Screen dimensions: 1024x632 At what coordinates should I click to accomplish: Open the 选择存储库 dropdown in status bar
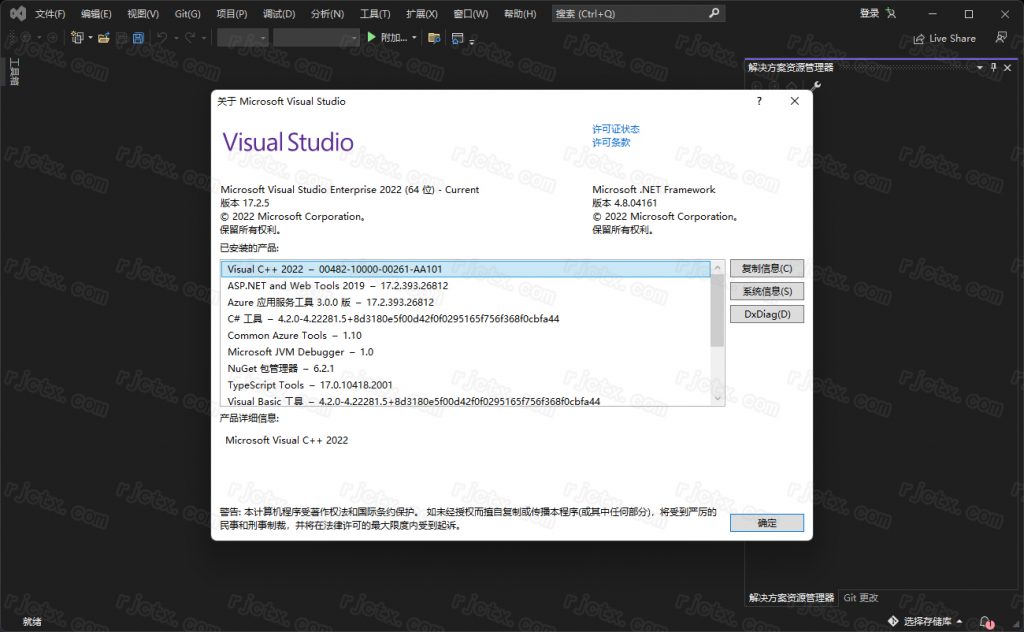(927, 622)
